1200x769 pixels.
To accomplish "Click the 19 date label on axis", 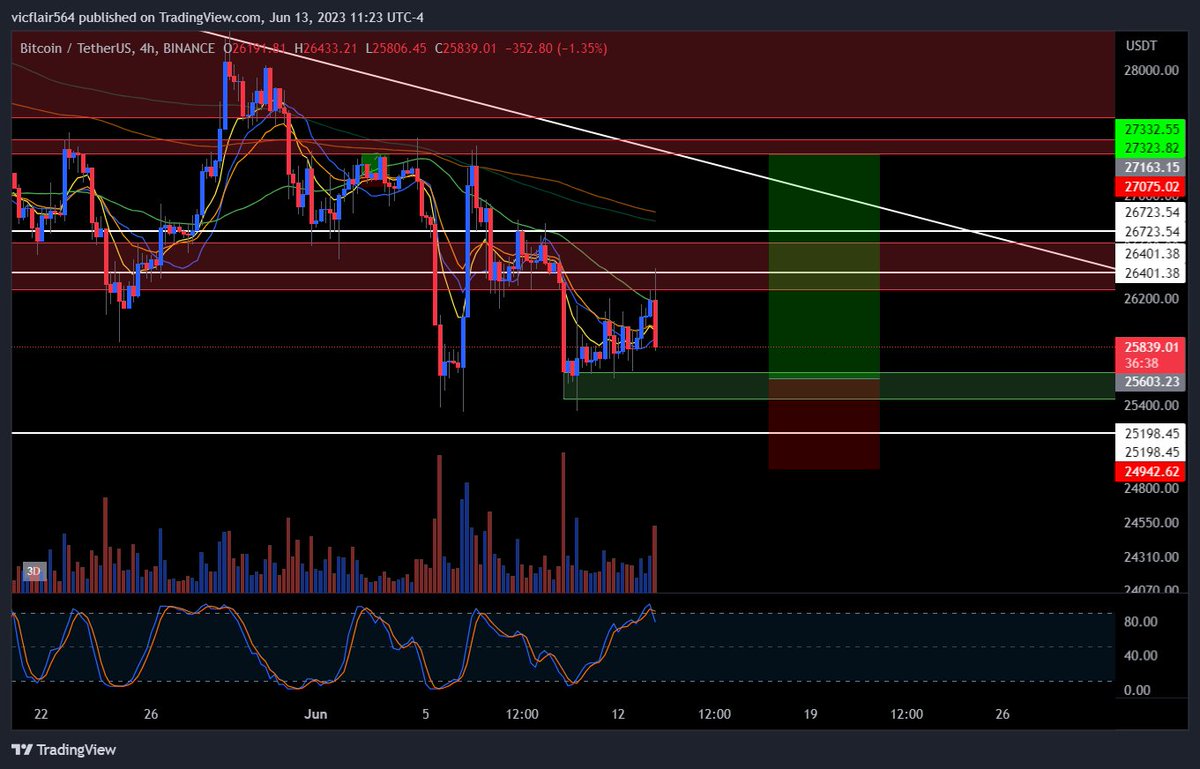I will [810, 714].
